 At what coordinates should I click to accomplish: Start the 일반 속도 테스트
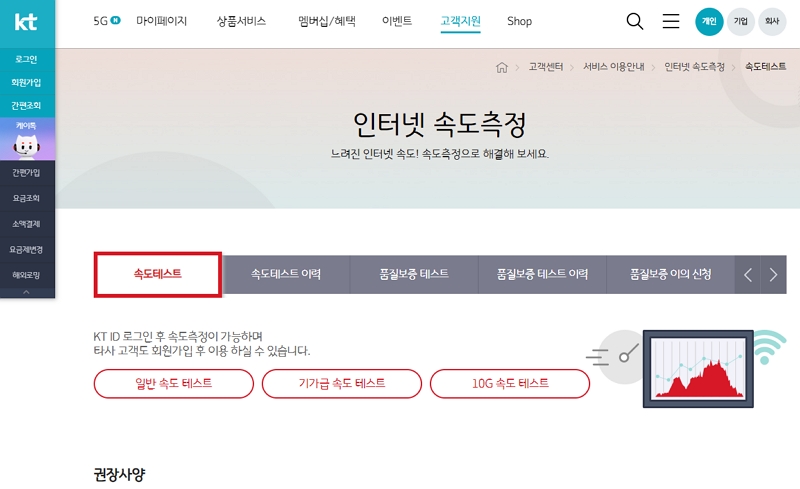click(x=174, y=383)
